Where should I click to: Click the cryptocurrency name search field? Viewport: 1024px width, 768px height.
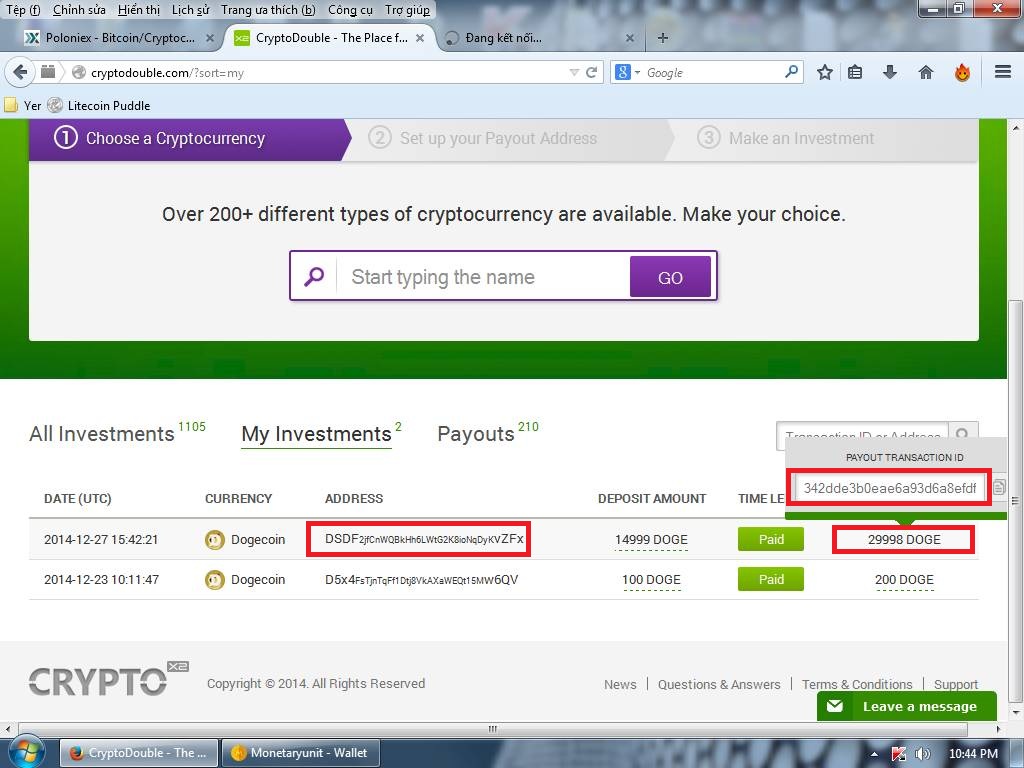483,277
